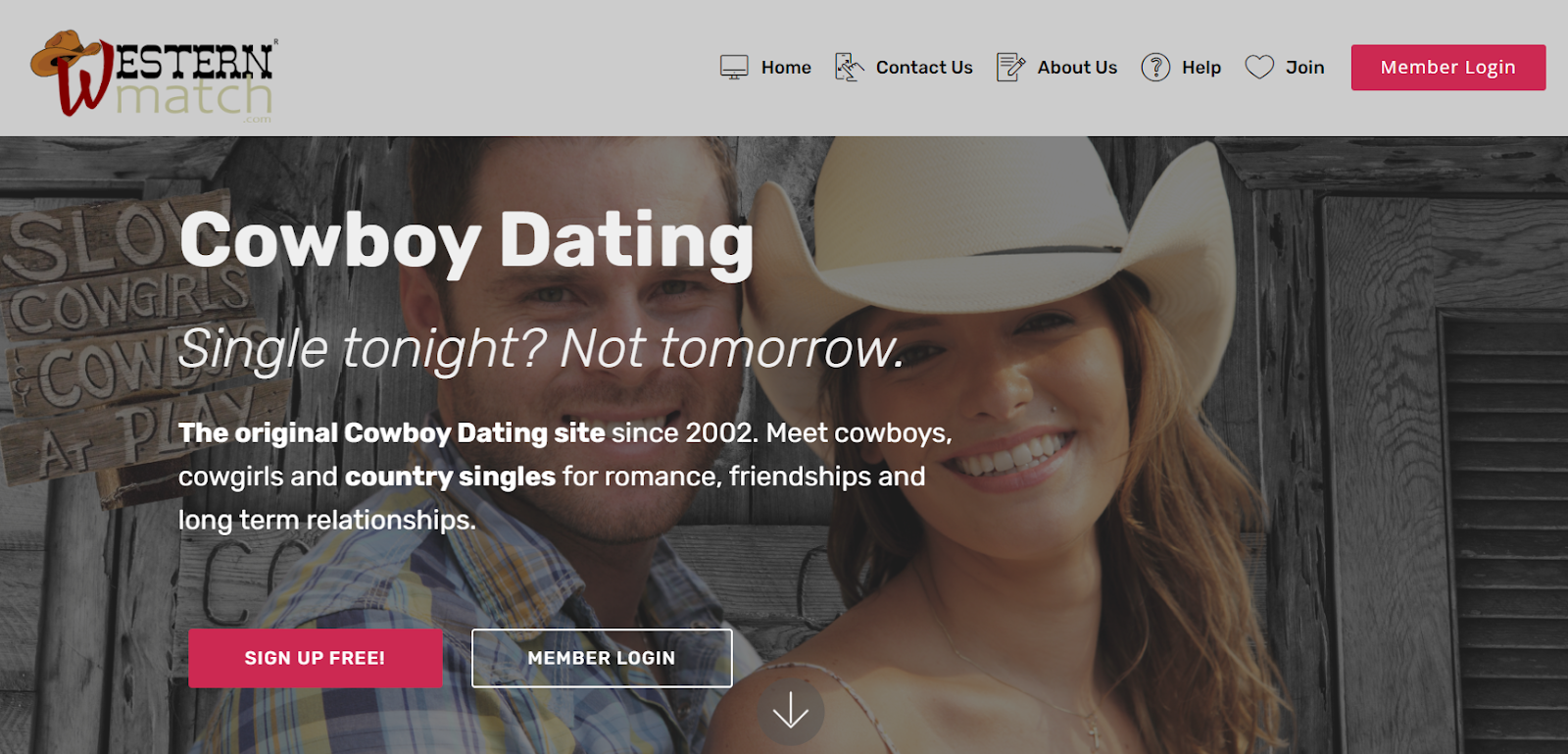Viewport: 1568px width, 754px height.
Task: Click the Cowboy Dating heading
Action: [467, 240]
